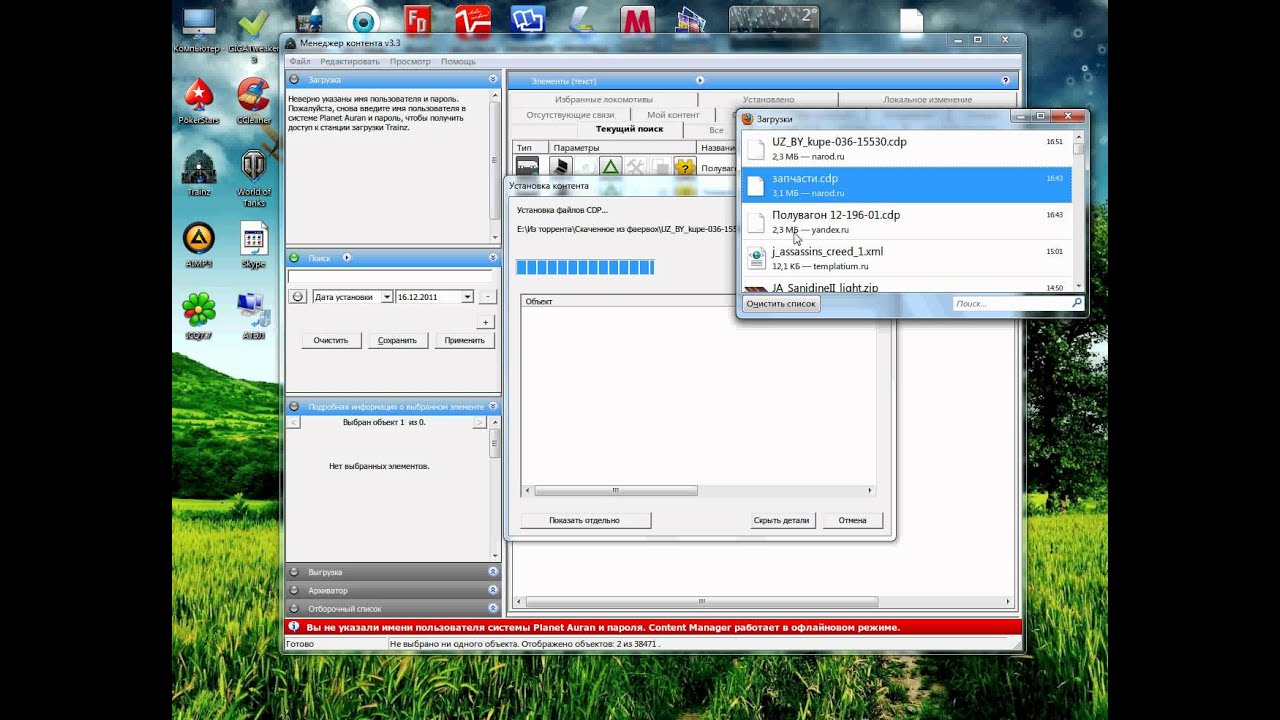Collapse the Подробная информация panel chevron
This screenshot has width=1280, height=720.
pyautogui.click(x=493, y=407)
